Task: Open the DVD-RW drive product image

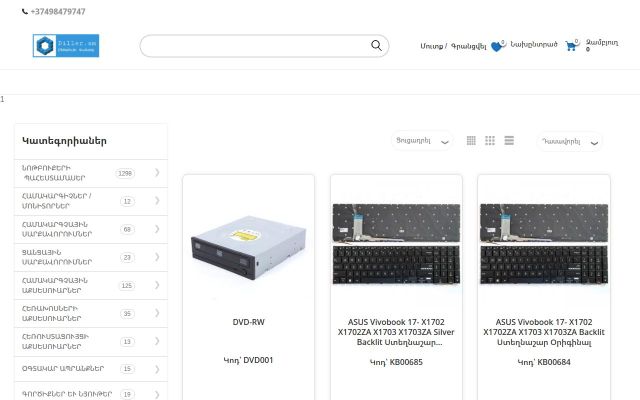Action: tap(249, 246)
